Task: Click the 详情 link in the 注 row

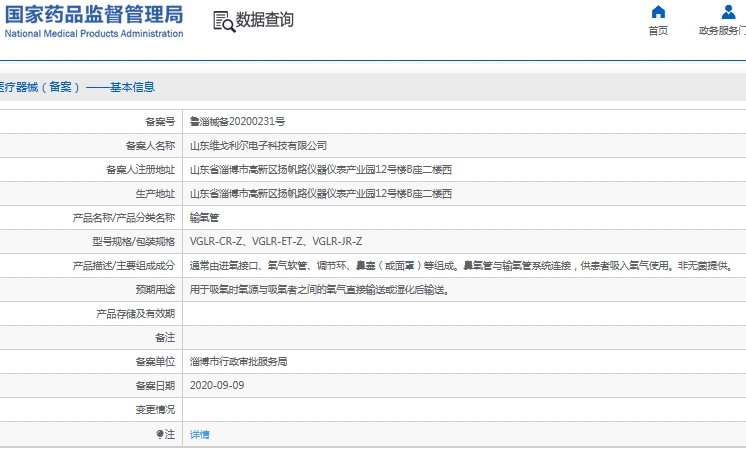Action: (x=199, y=434)
